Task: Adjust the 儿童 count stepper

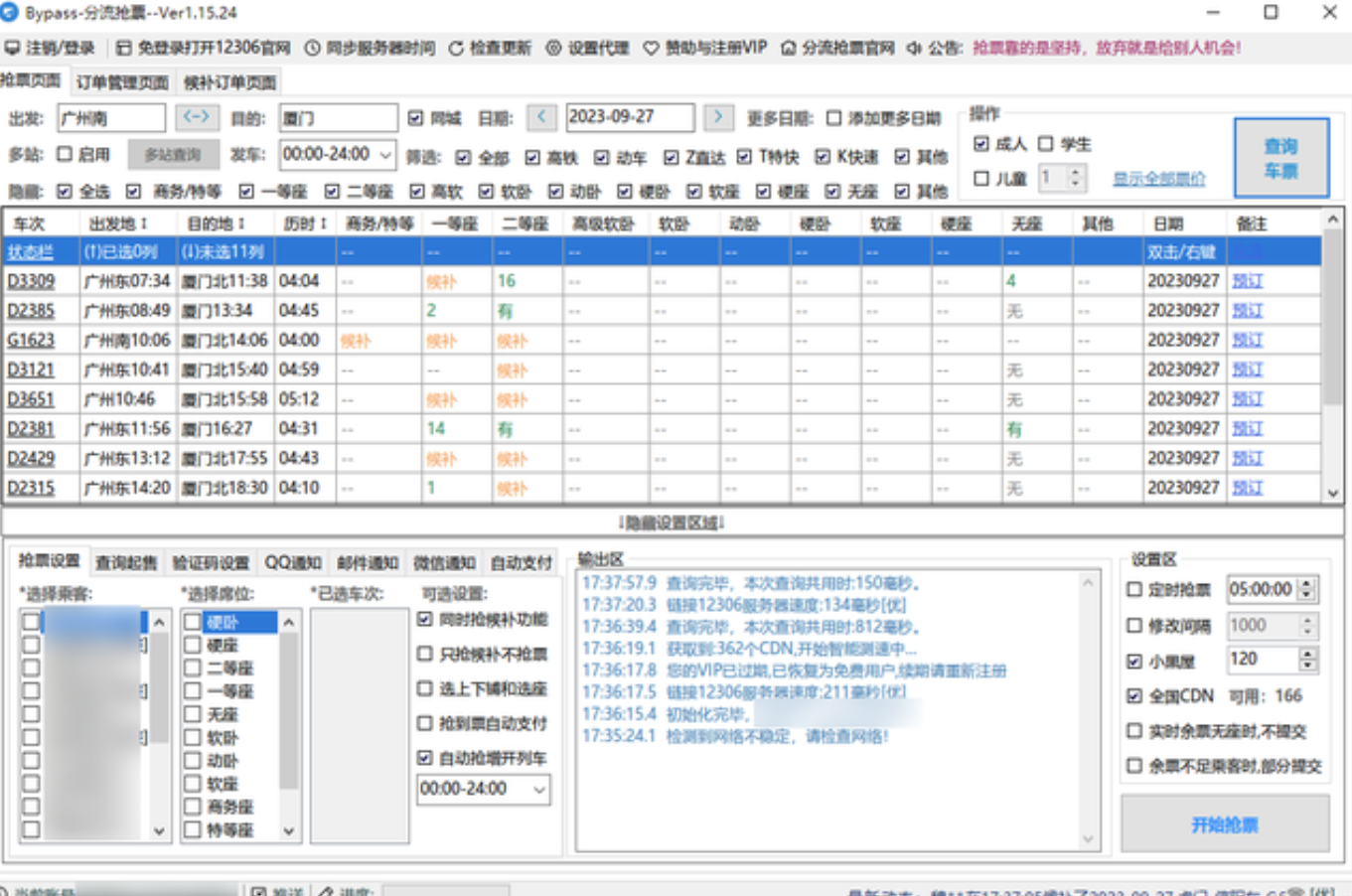Action: tap(1075, 179)
